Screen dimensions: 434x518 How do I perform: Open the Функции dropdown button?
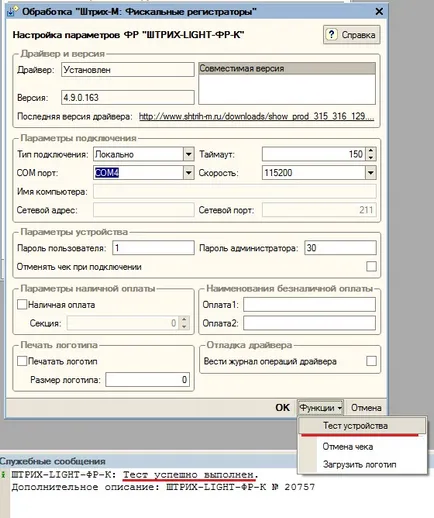pyautogui.click(x=320, y=408)
